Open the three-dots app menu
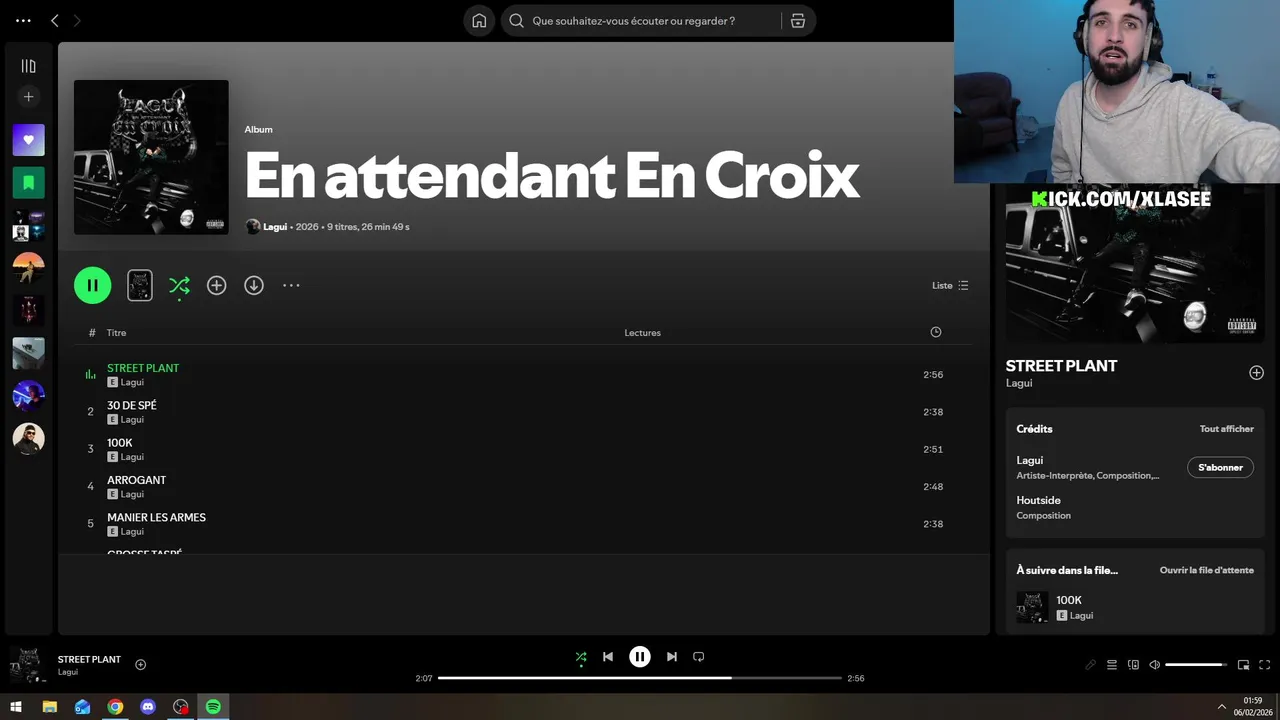This screenshot has height=720, width=1280. coord(24,20)
